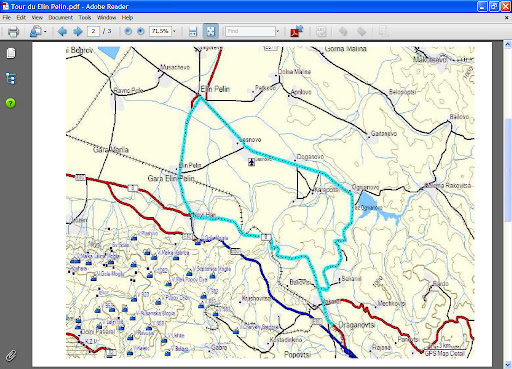The image size is (512, 369).
Task: Click the page number input field
Action: pos(93,31)
